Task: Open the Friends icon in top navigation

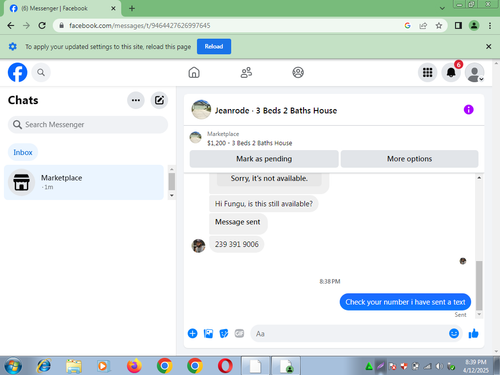Action: (246, 72)
